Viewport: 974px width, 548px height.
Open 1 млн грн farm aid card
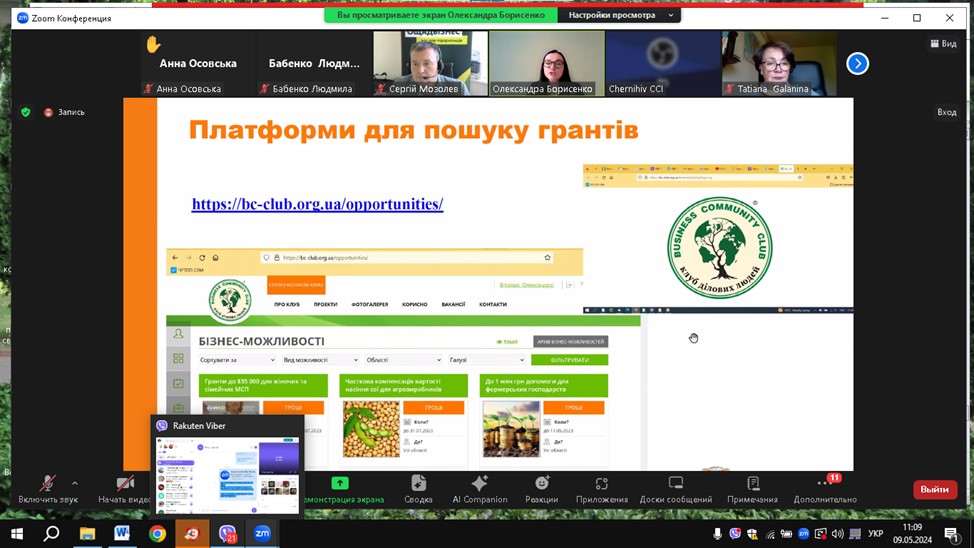pyautogui.click(x=544, y=385)
